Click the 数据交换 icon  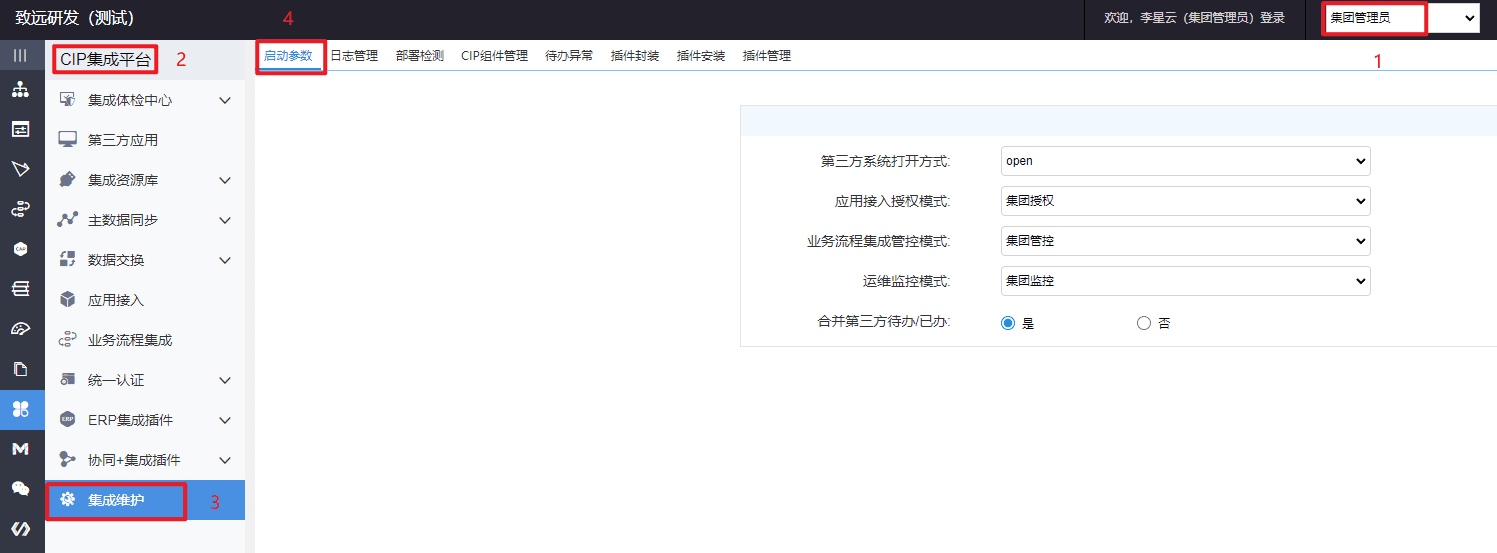(68, 260)
